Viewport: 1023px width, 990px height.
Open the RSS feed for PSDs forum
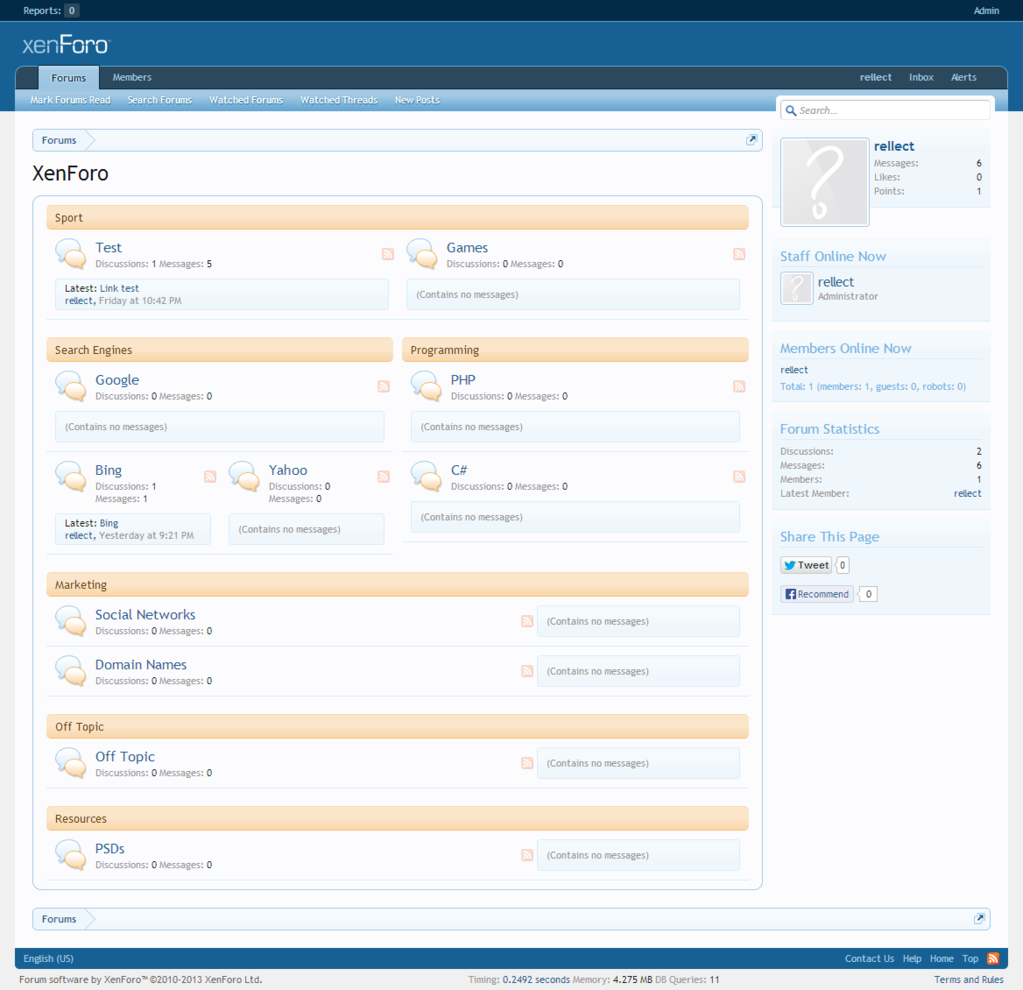point(527,855)
